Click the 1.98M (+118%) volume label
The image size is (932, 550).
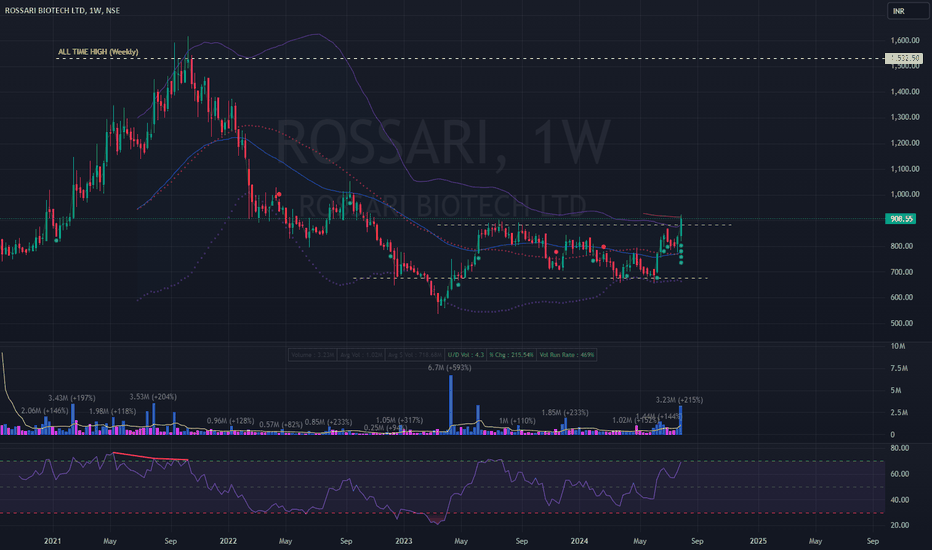(x=113, y=411)
